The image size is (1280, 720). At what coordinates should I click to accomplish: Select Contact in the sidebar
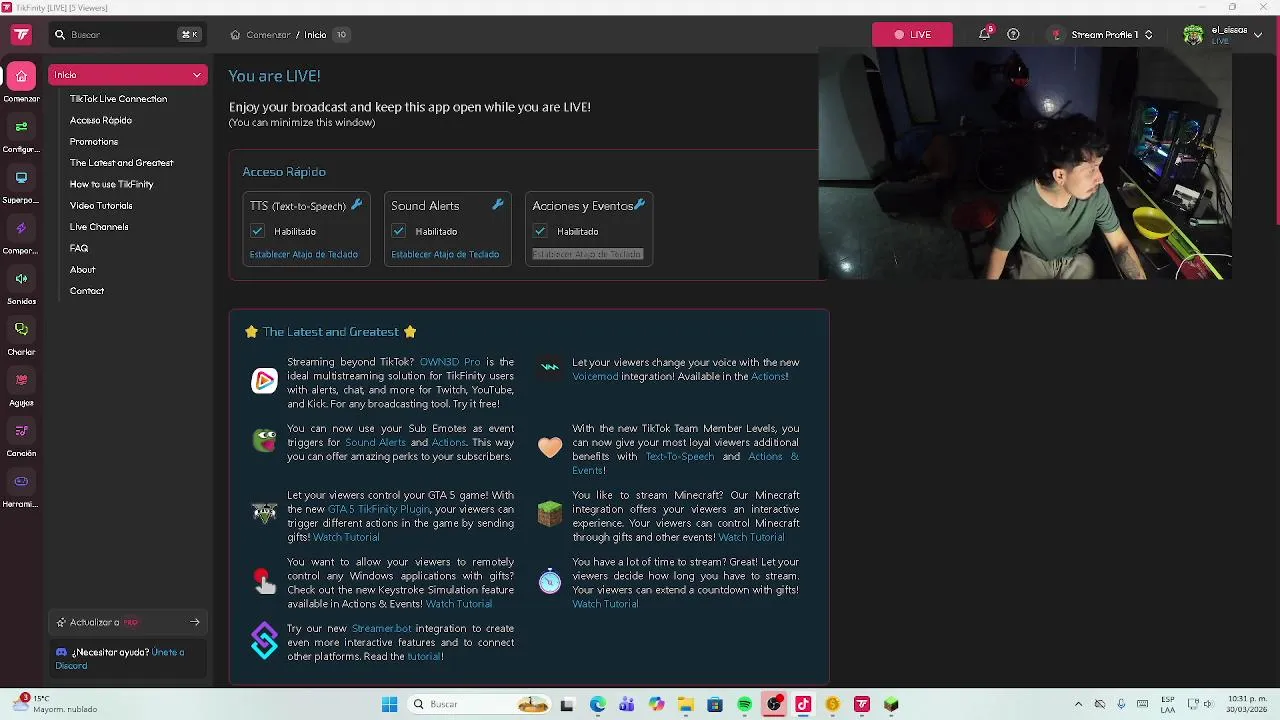click(87, 291)
